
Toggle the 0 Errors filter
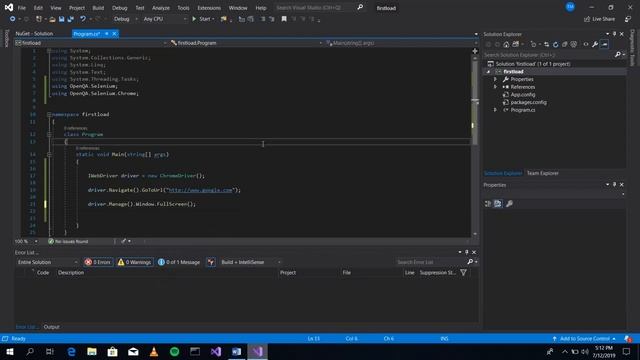click(98, 262)
